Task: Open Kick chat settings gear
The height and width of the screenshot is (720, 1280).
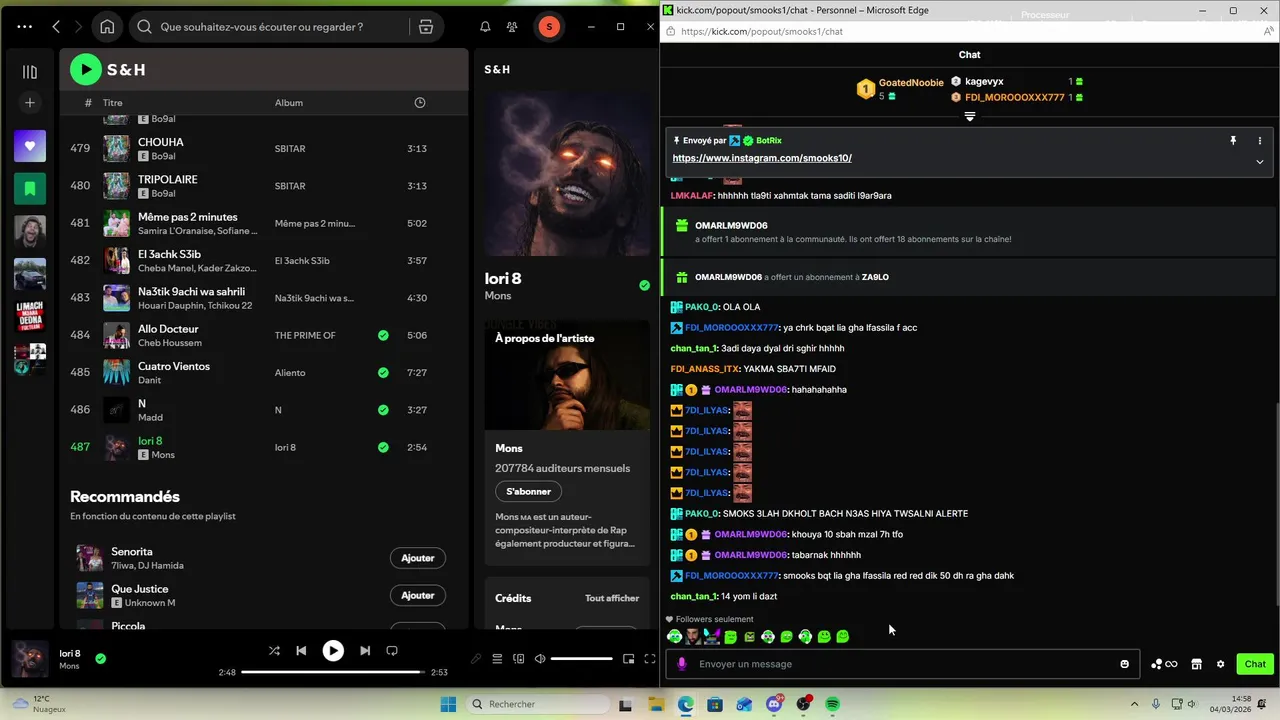Action: 1220,664
